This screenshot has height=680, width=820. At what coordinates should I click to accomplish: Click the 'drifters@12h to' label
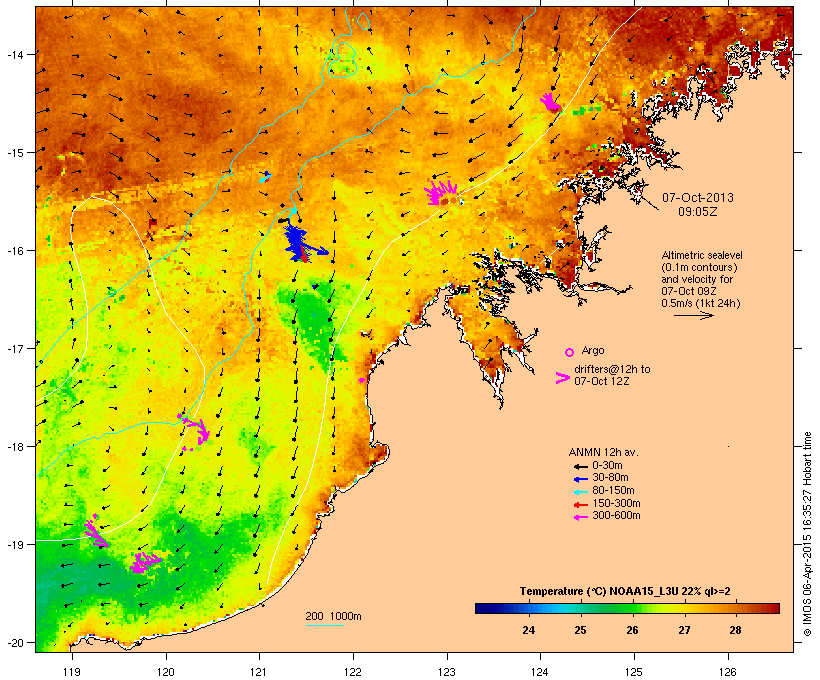[612, 369]
